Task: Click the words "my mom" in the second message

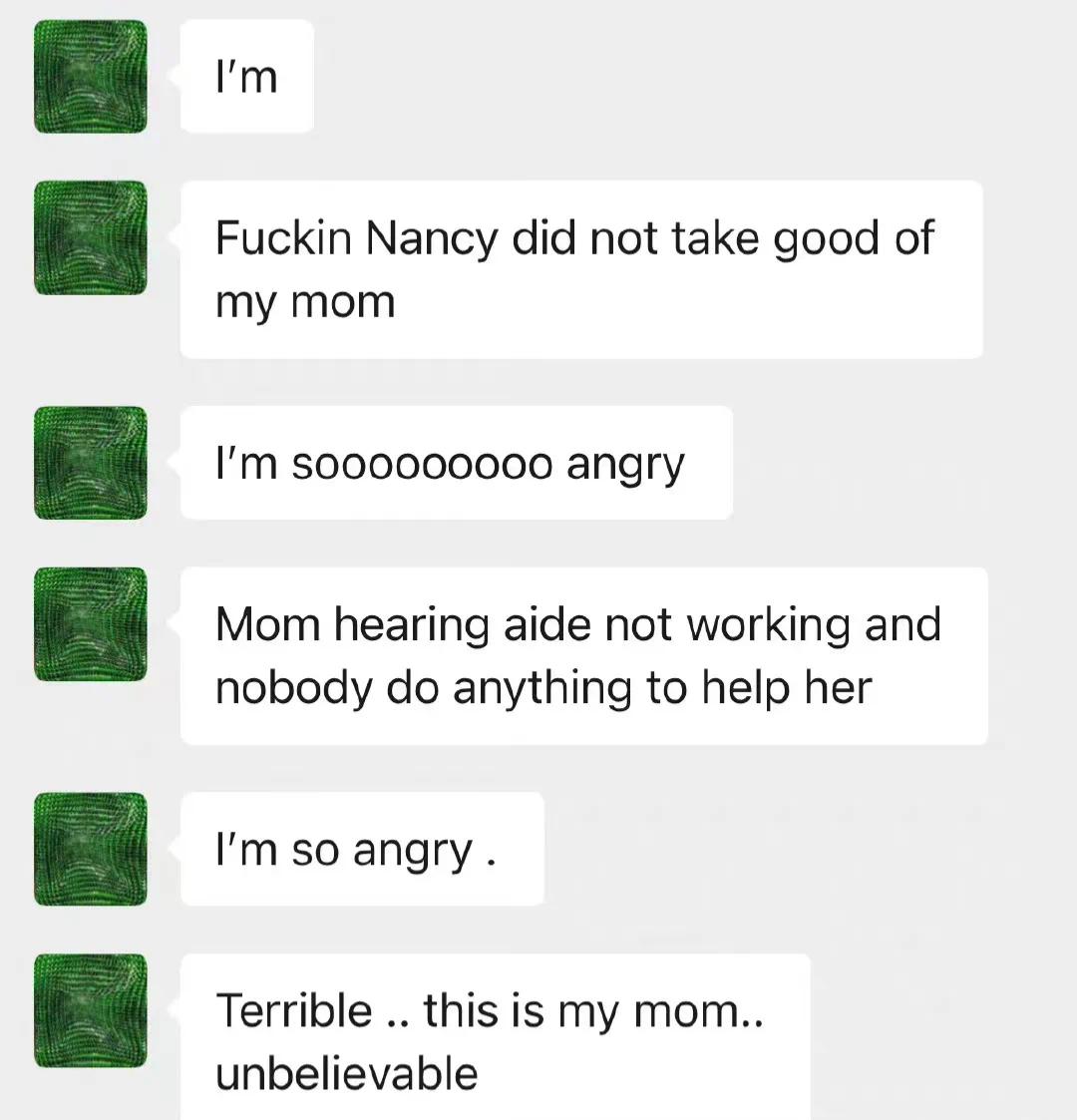Action: 305,302
